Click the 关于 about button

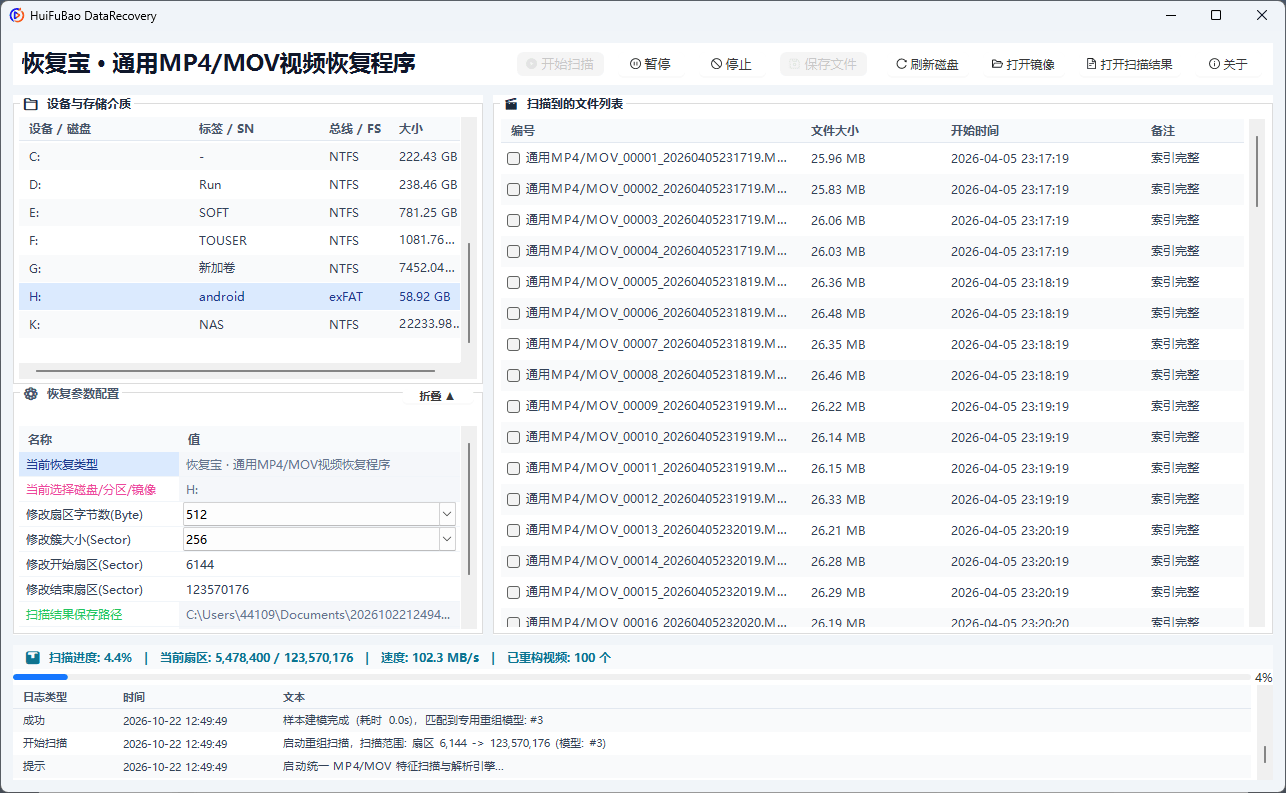pos(1228,64)
